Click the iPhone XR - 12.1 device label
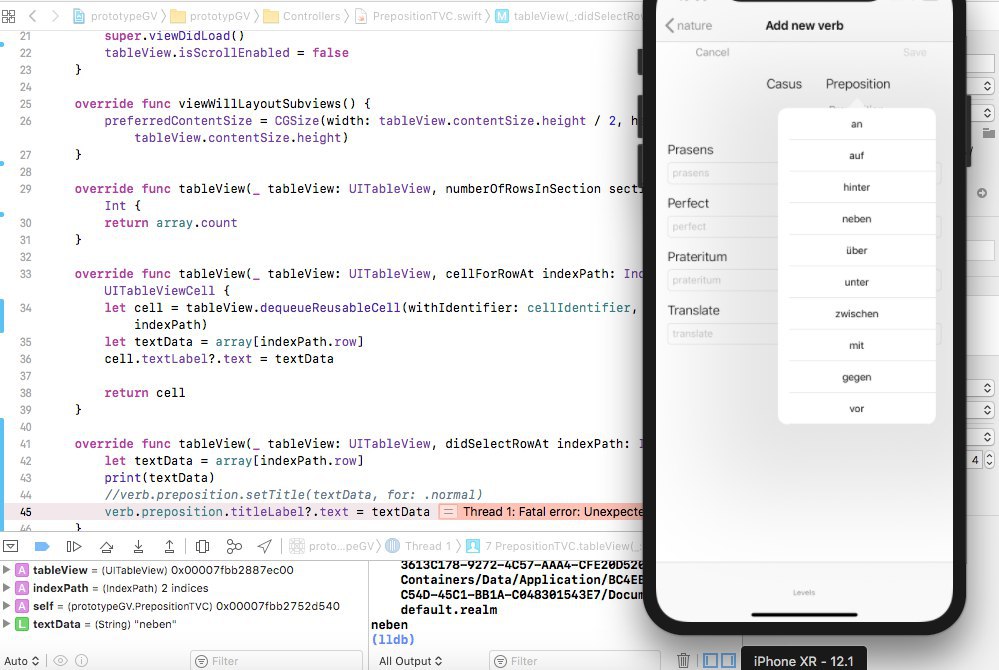 [803, 661]
